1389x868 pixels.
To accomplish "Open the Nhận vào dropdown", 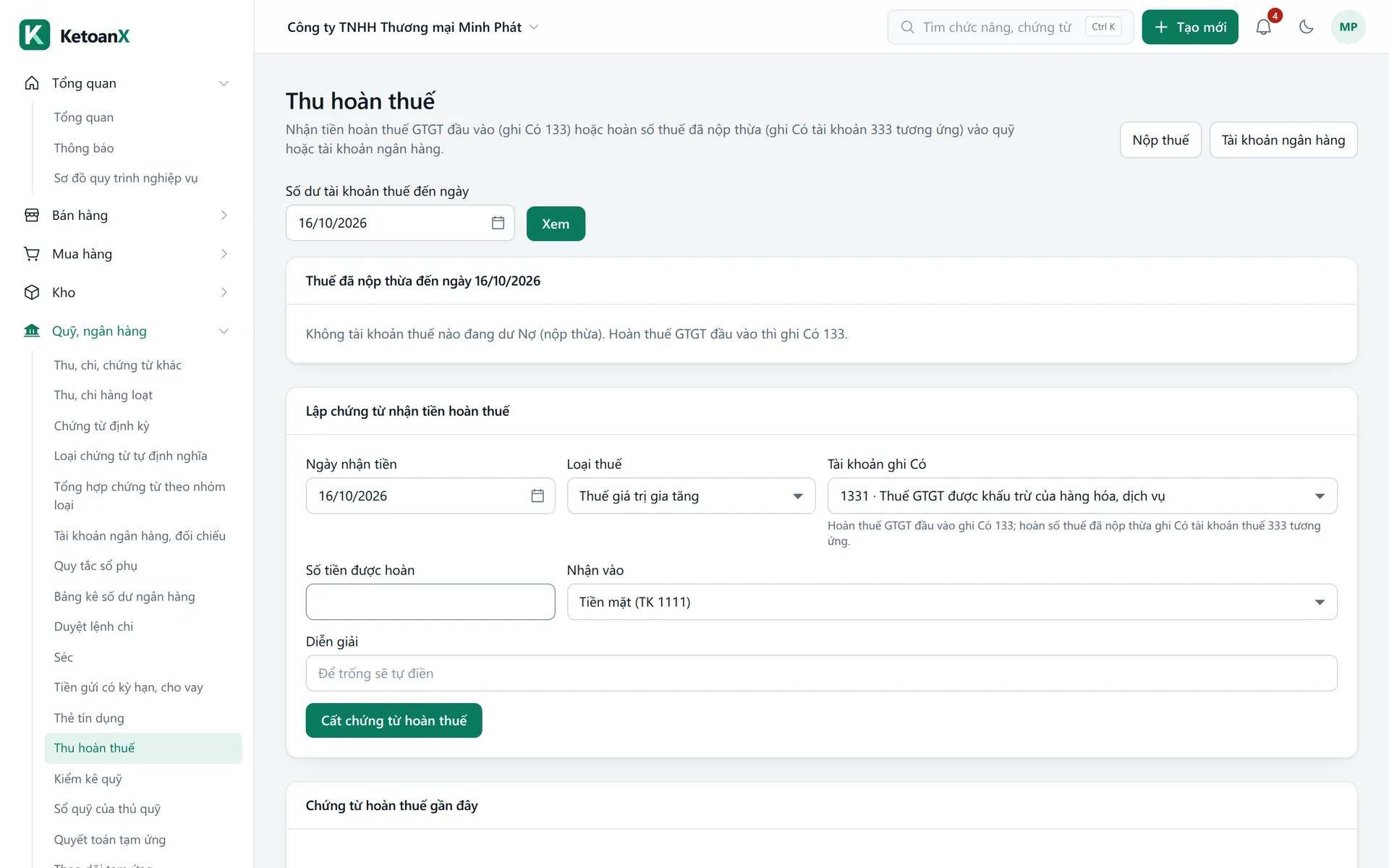I will click(952, 602).
